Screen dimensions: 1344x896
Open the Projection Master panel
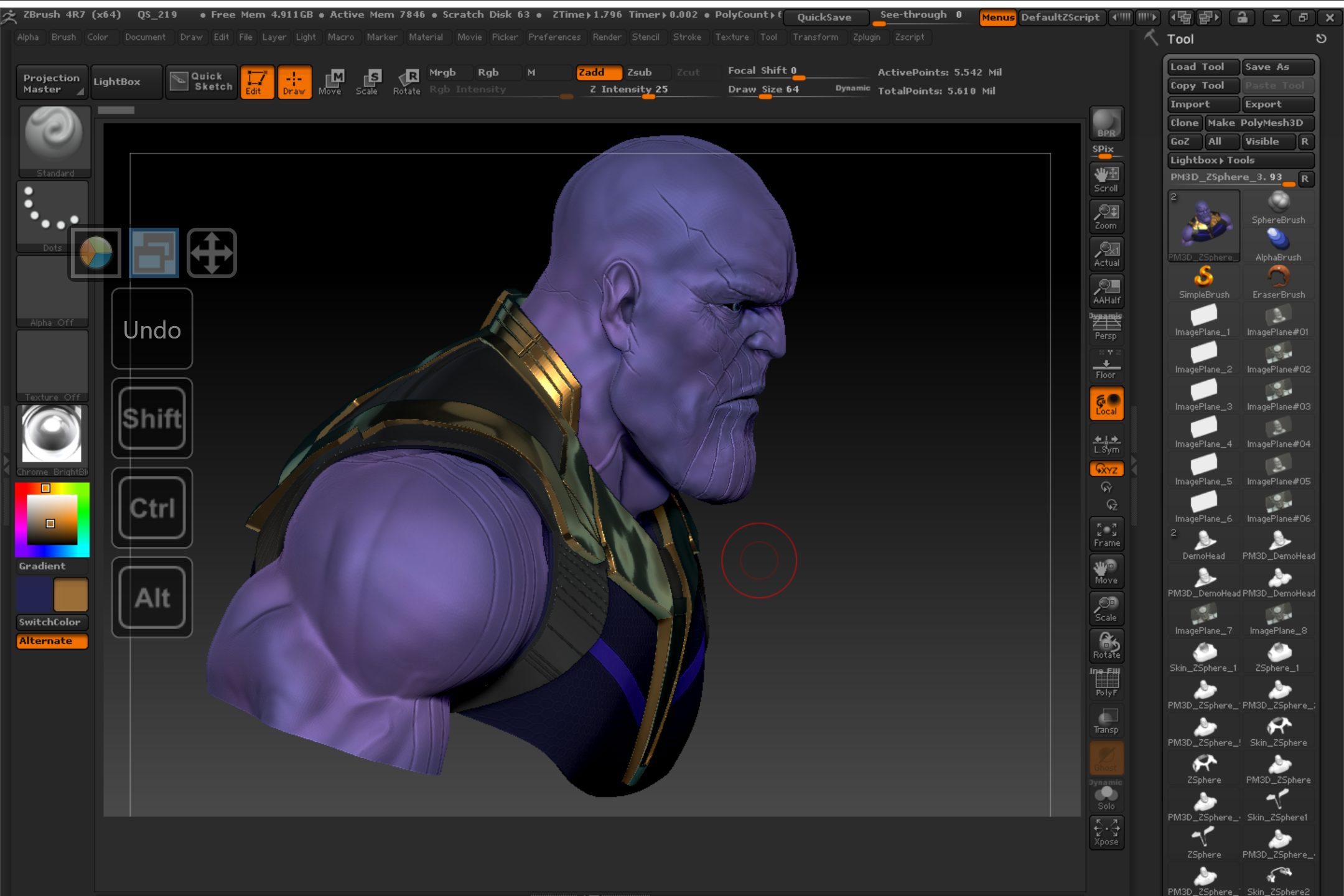coord(51,82)
